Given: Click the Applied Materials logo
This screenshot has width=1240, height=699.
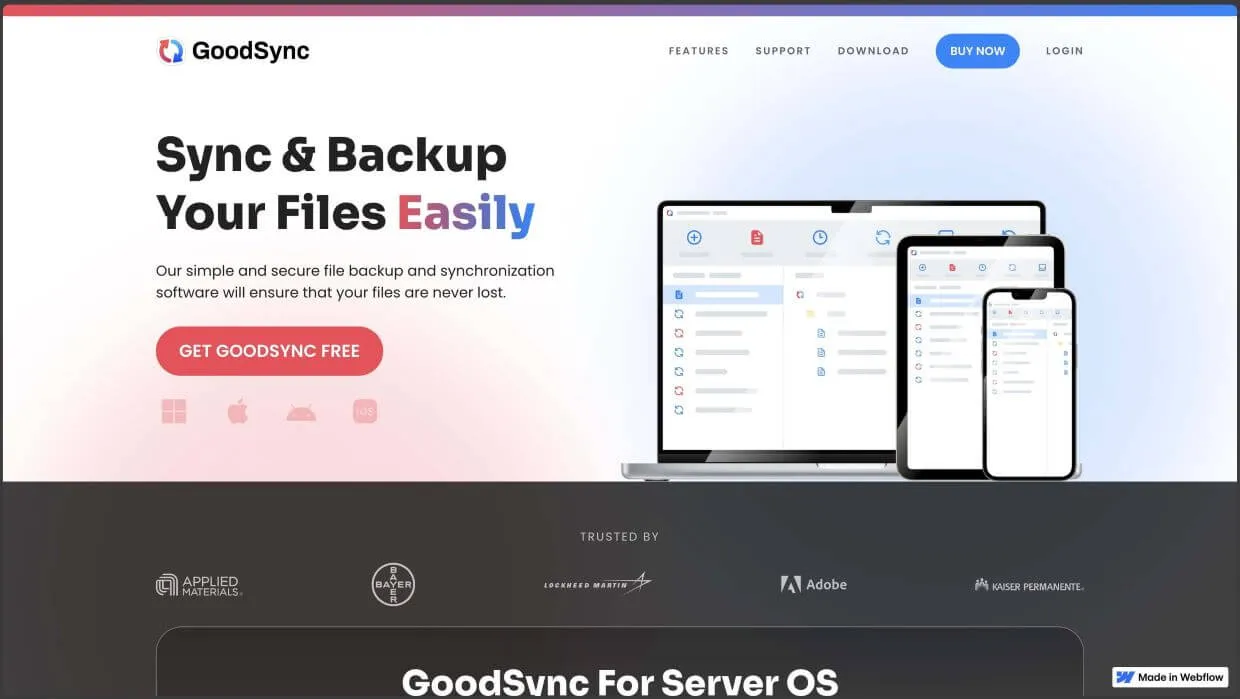Looking at the screenshot, I should click(x=199, y=585).
